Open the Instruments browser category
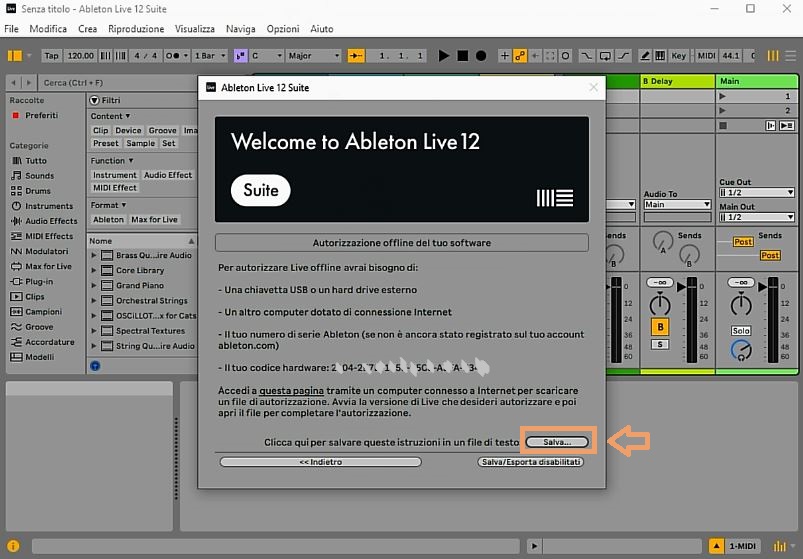The height and width of the screenshot is (559, 803). point(49,206)
